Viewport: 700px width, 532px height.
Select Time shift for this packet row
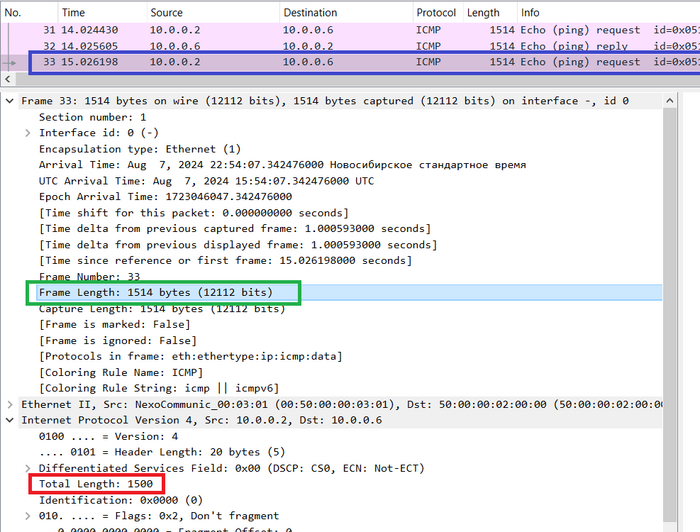coord(194,213)
